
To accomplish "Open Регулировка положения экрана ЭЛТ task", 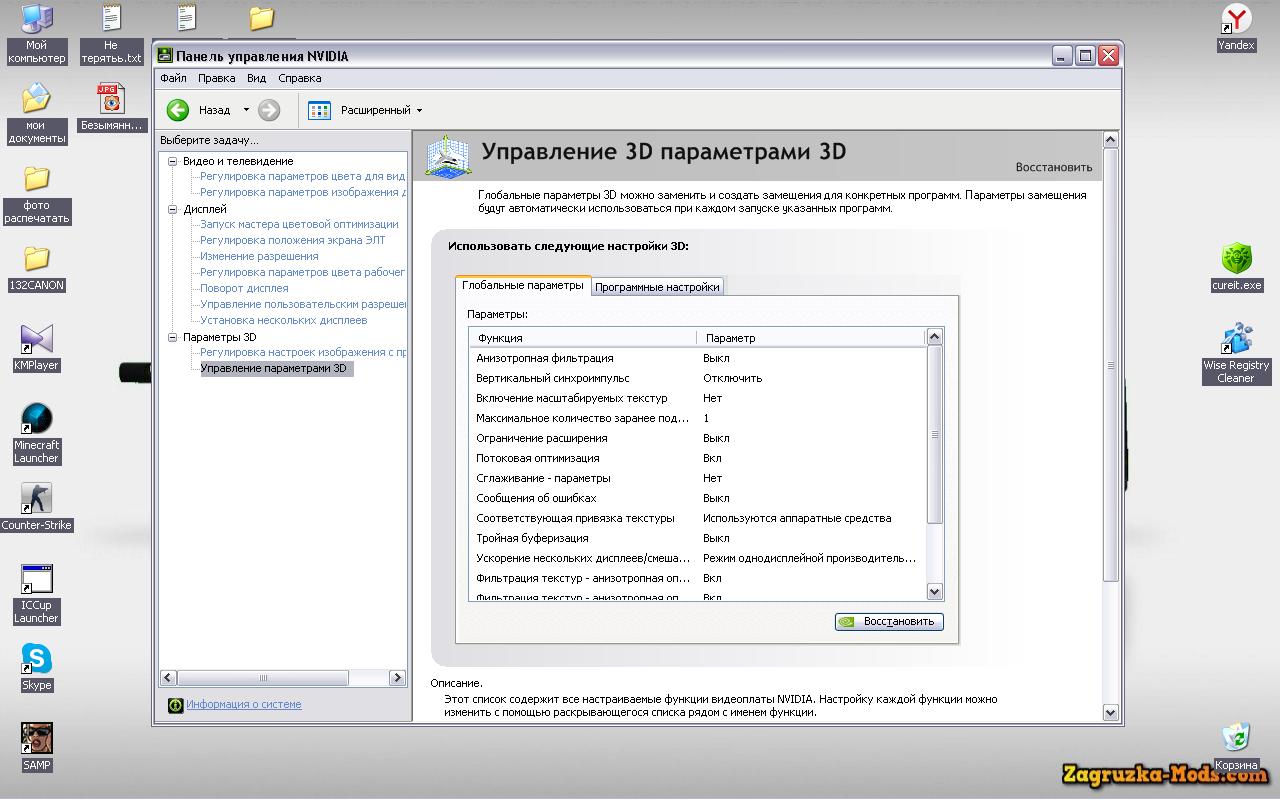I will tap(292, 240).
